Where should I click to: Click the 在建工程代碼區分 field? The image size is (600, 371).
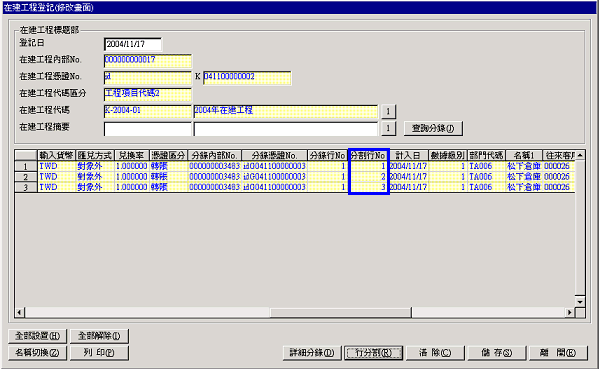148,94
